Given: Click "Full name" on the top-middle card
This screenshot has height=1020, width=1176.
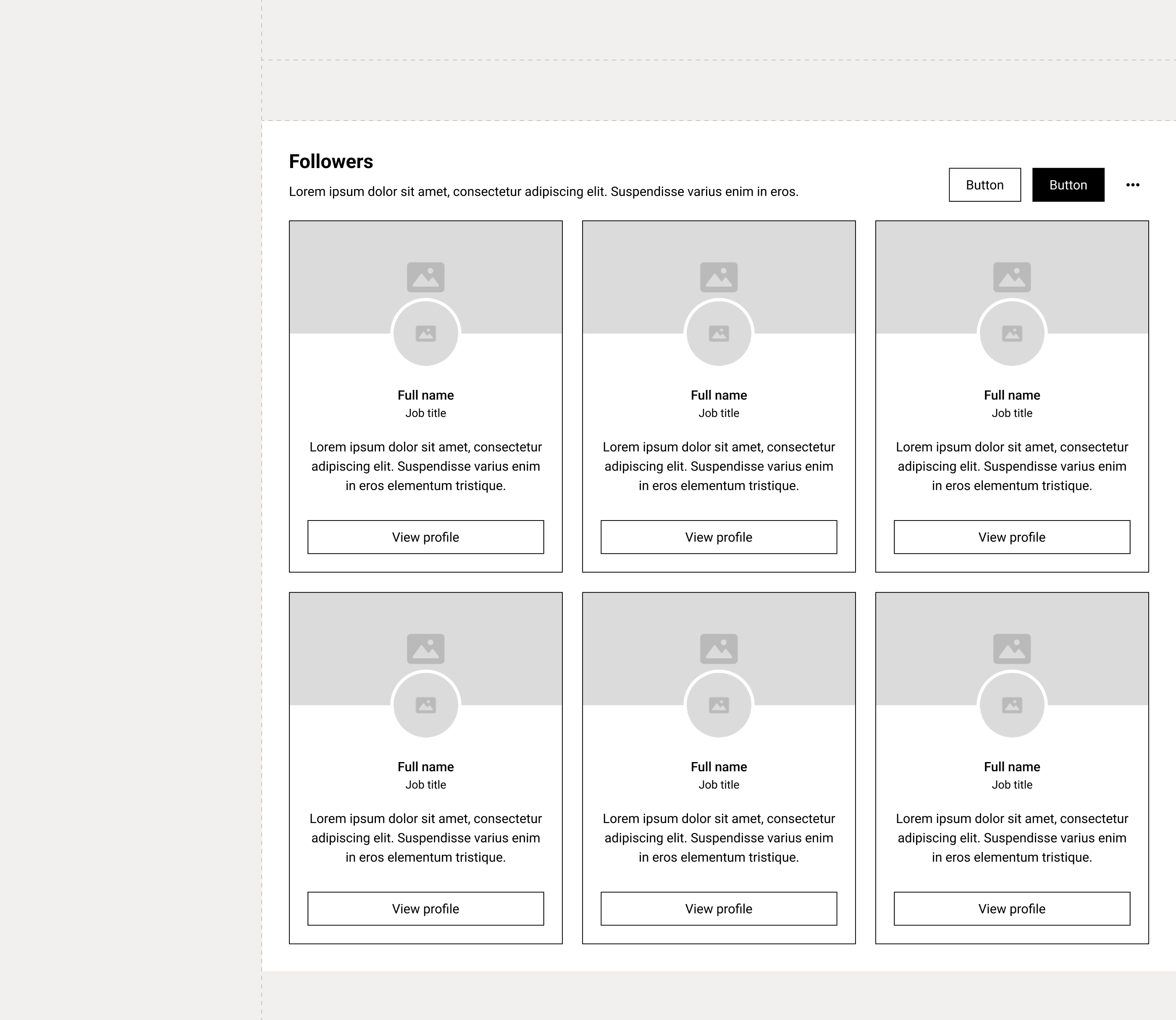Looking at the screenshot, I should (x=719, y=395).
